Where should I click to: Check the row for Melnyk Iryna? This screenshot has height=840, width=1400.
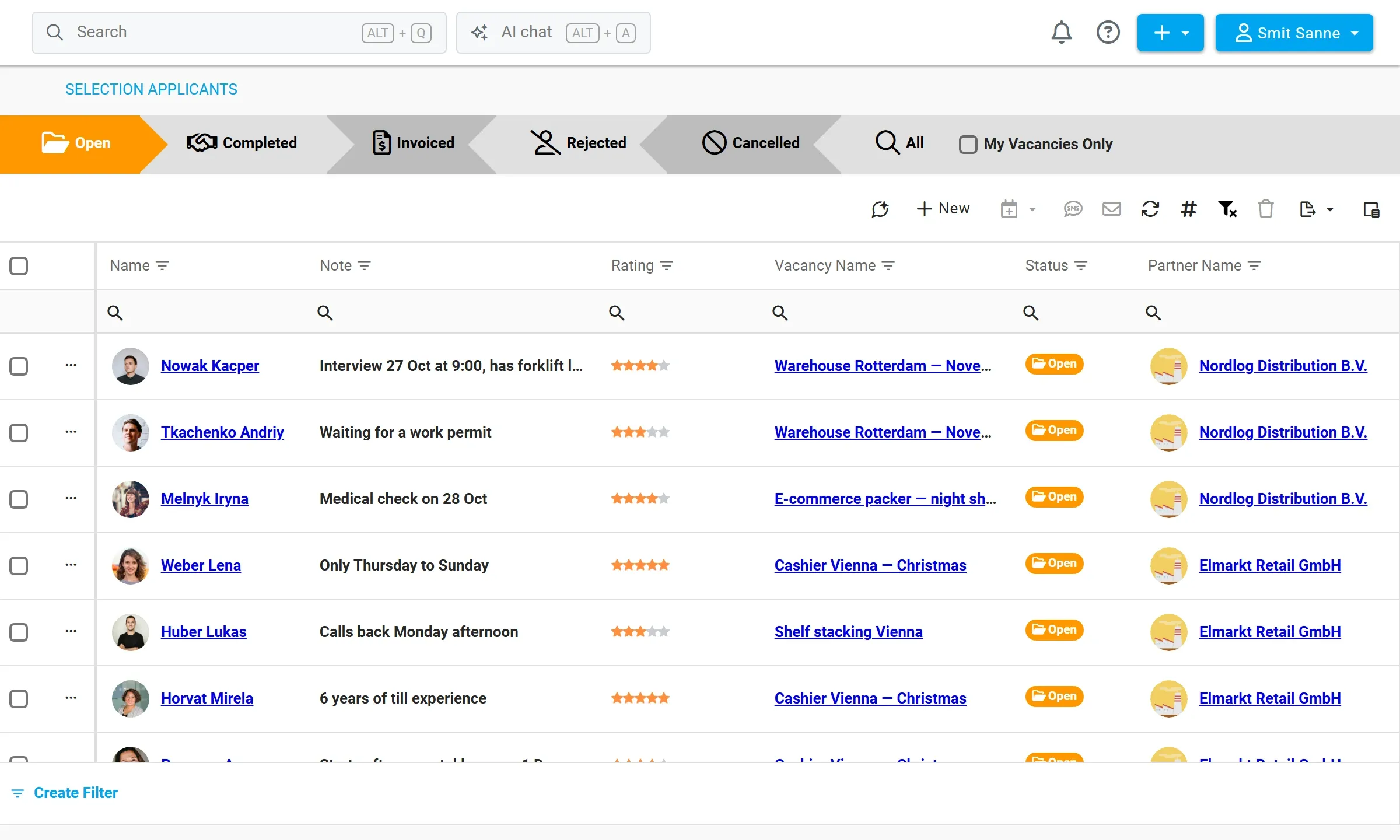click(19, 499)
